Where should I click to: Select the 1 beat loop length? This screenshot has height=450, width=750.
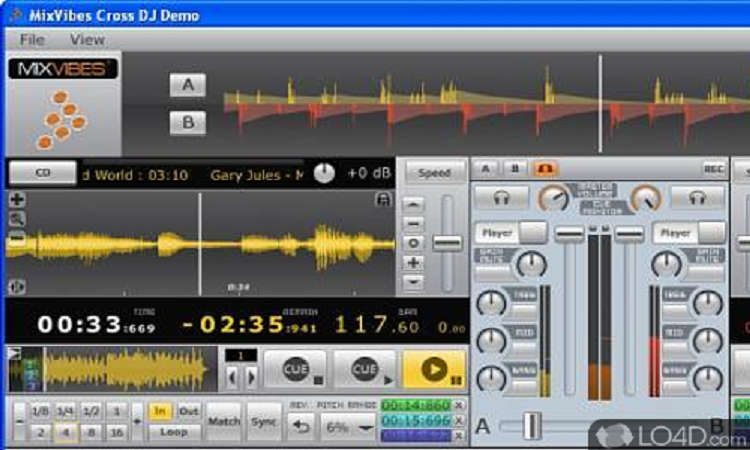pos(116,411)
